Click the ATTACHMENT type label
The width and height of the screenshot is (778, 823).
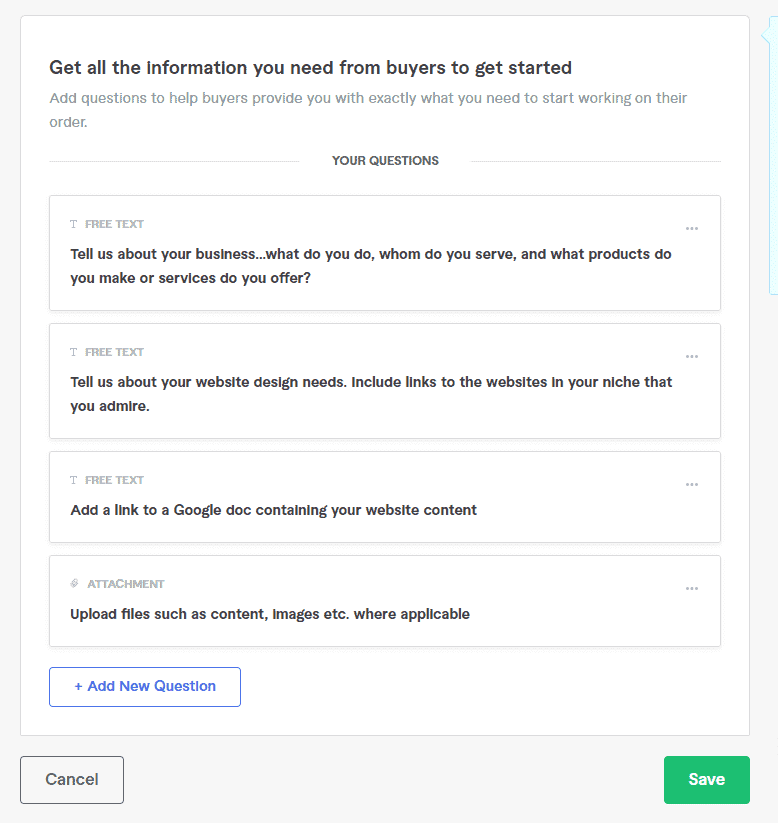coord(126,584)
